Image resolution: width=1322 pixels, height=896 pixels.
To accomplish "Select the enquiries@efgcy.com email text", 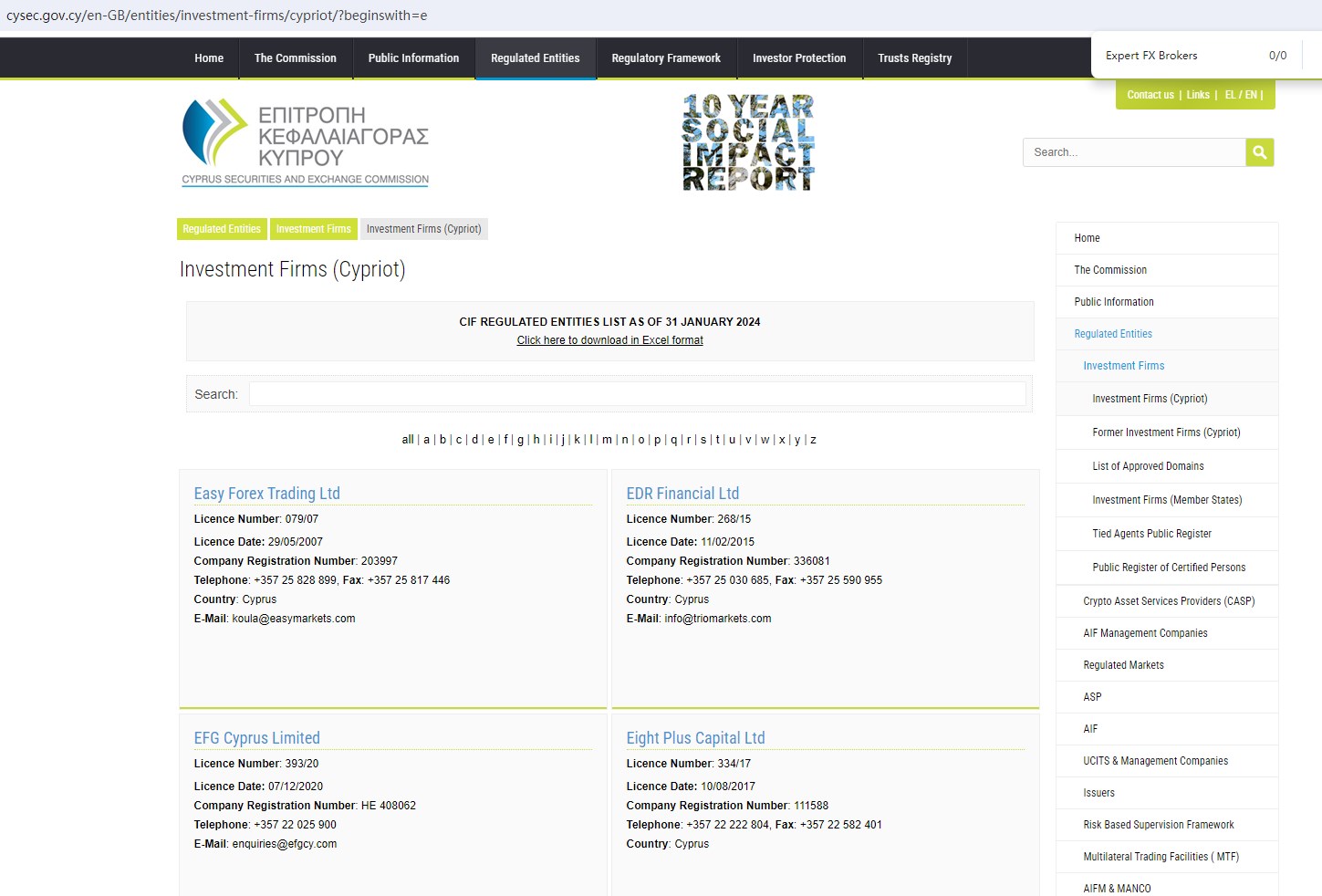I will pos(285,844).
